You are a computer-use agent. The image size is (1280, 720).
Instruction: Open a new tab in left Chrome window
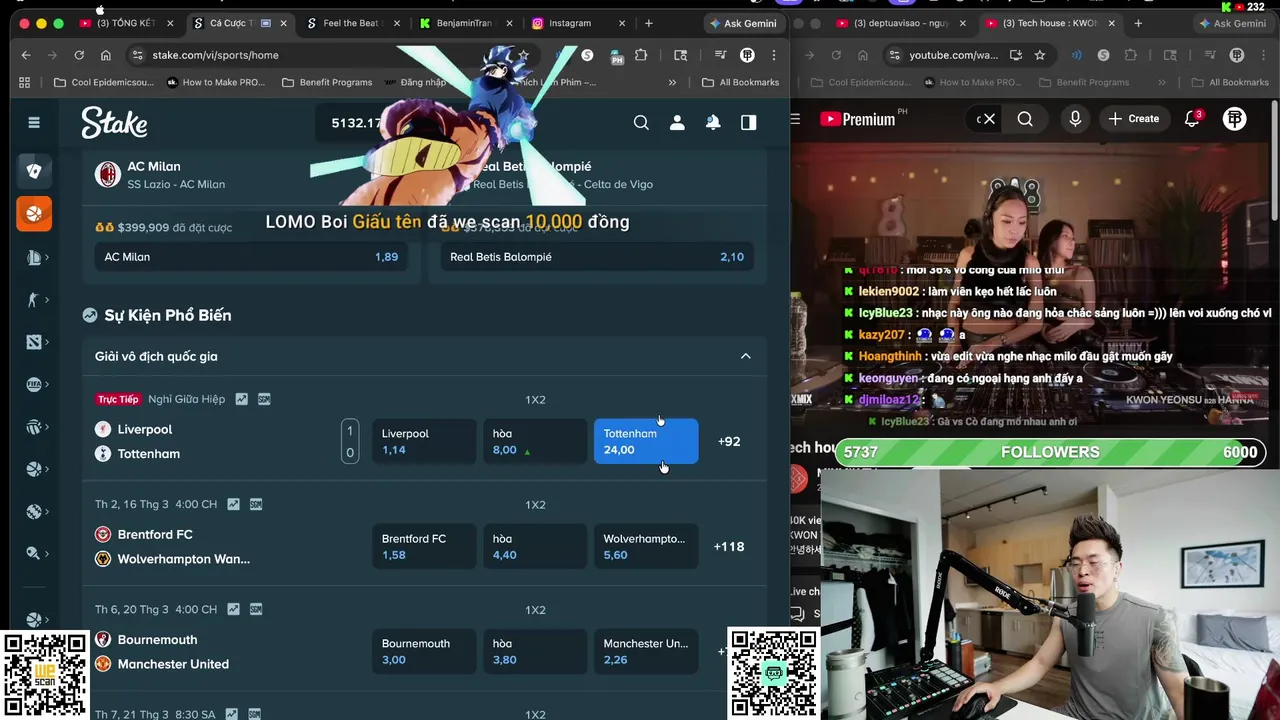649,23
